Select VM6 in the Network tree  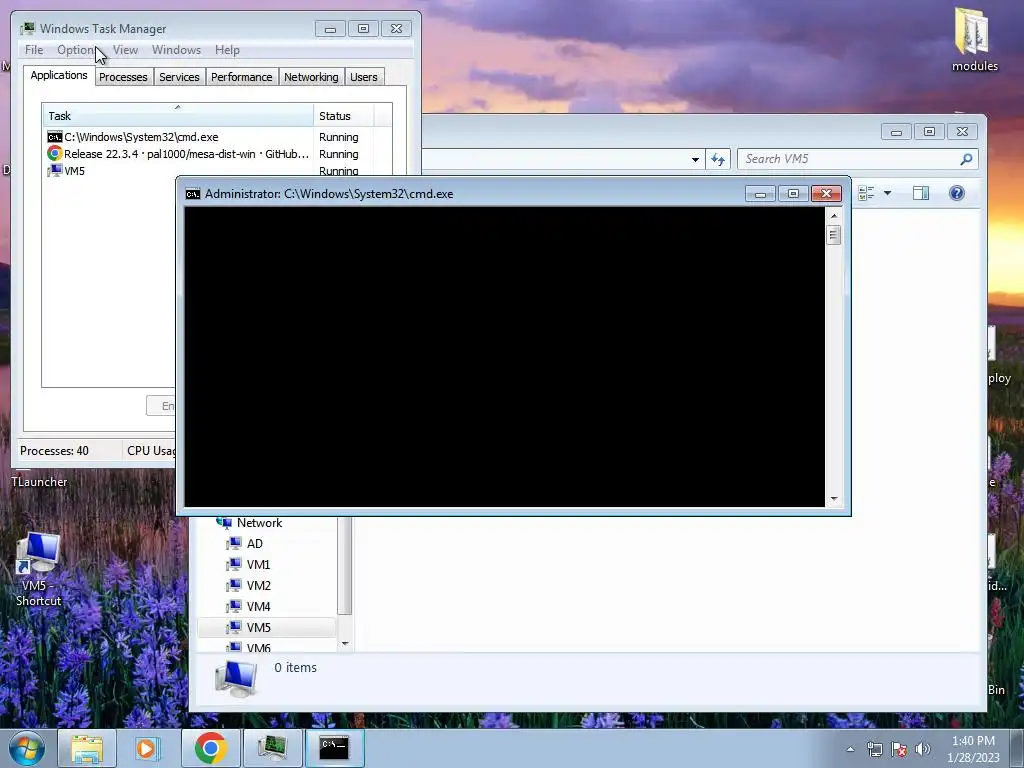coord(258,647)
